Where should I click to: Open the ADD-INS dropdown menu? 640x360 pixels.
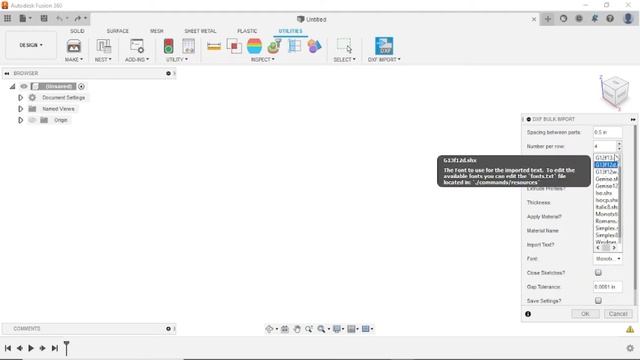pyautogui.click(x=137, y=60)
